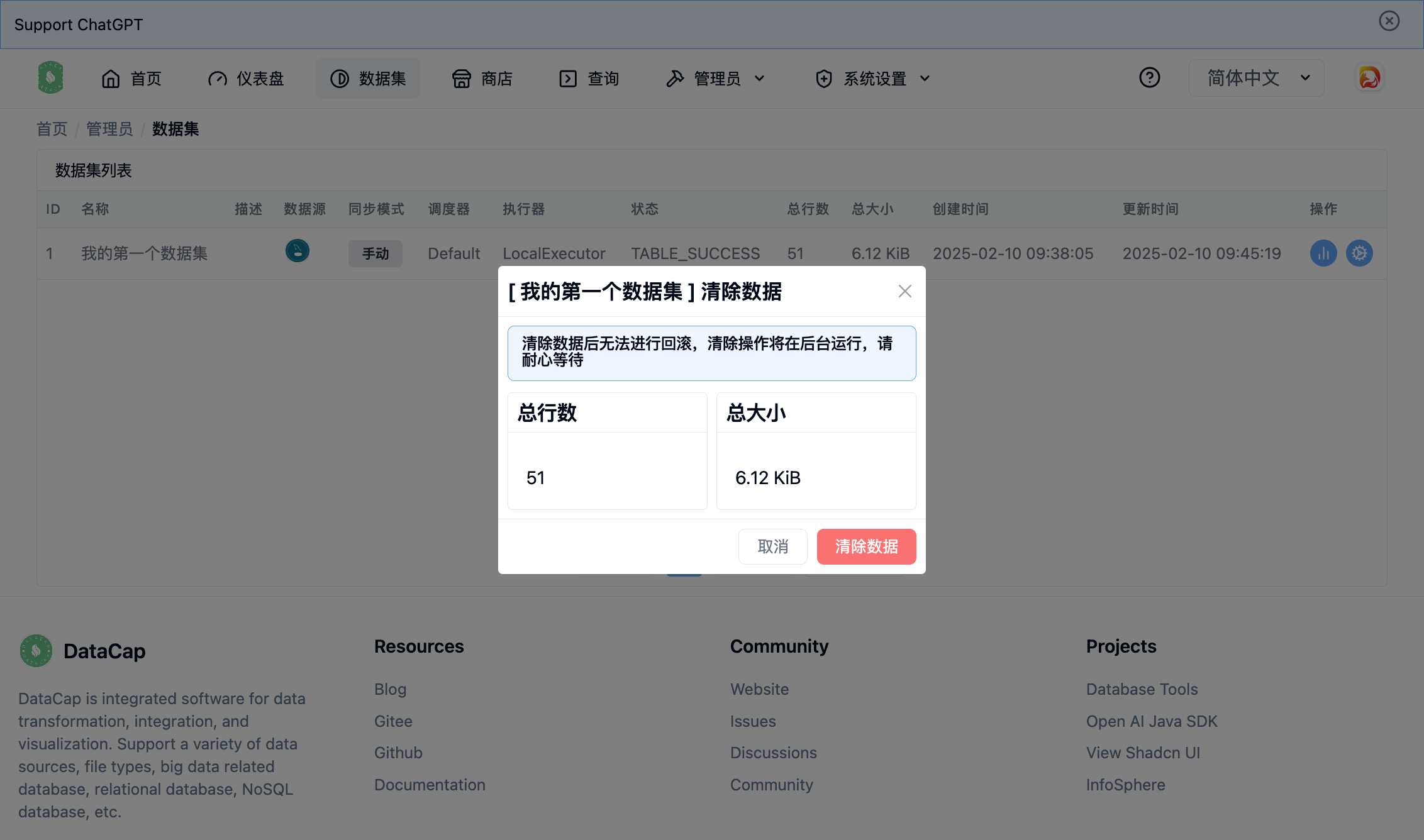Open the gear settings action icon

click(1359, 253)
